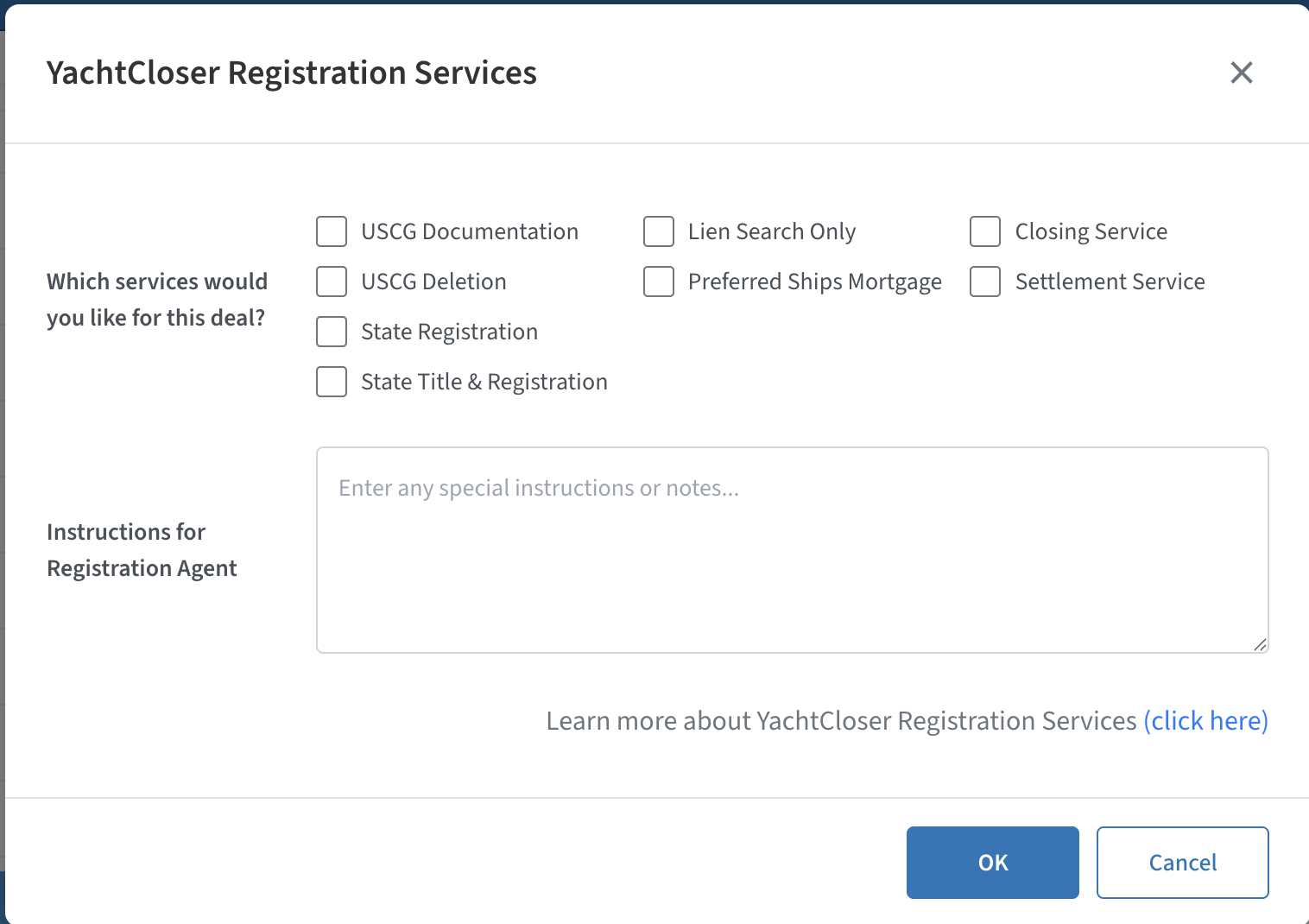Viewport: 1309px width, 924px height.
Task: Enable the Preferred Ships Mortgage checkbox
Action: 659,282
